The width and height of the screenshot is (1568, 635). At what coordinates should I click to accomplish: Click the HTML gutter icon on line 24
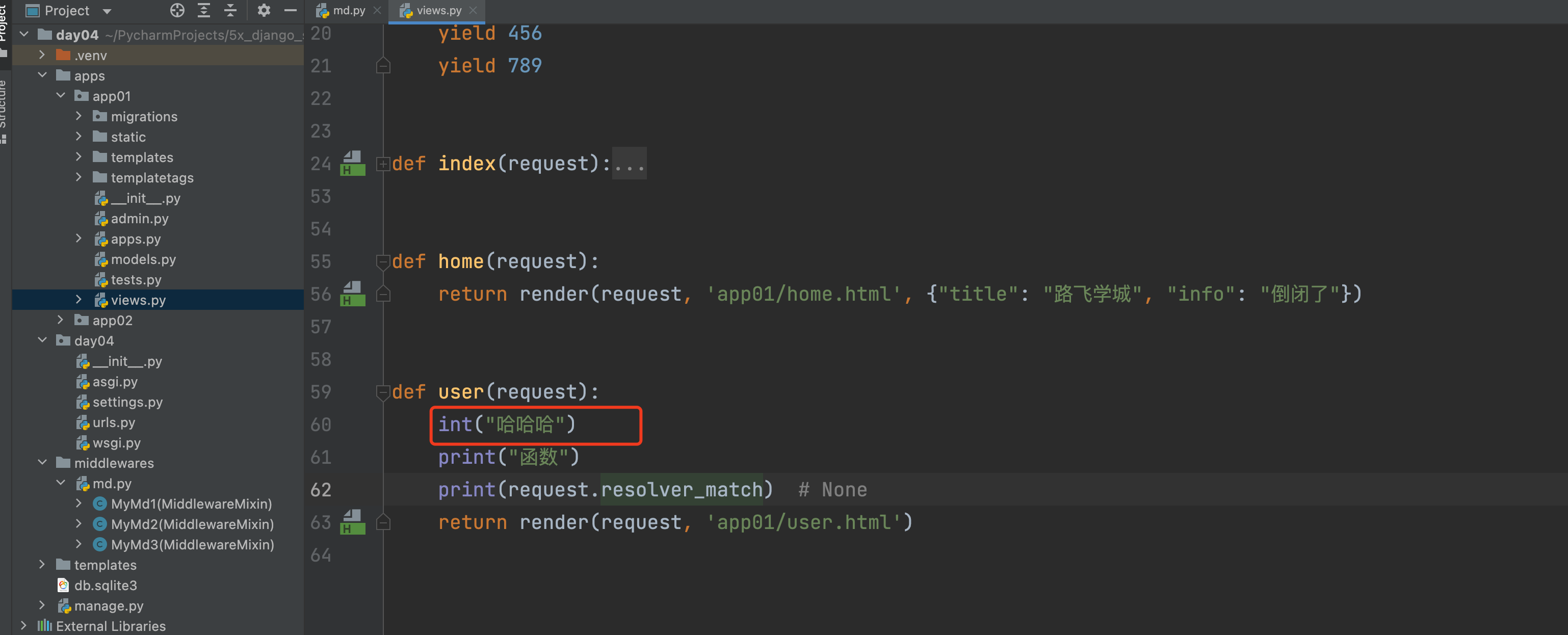[x=352, y=163]
